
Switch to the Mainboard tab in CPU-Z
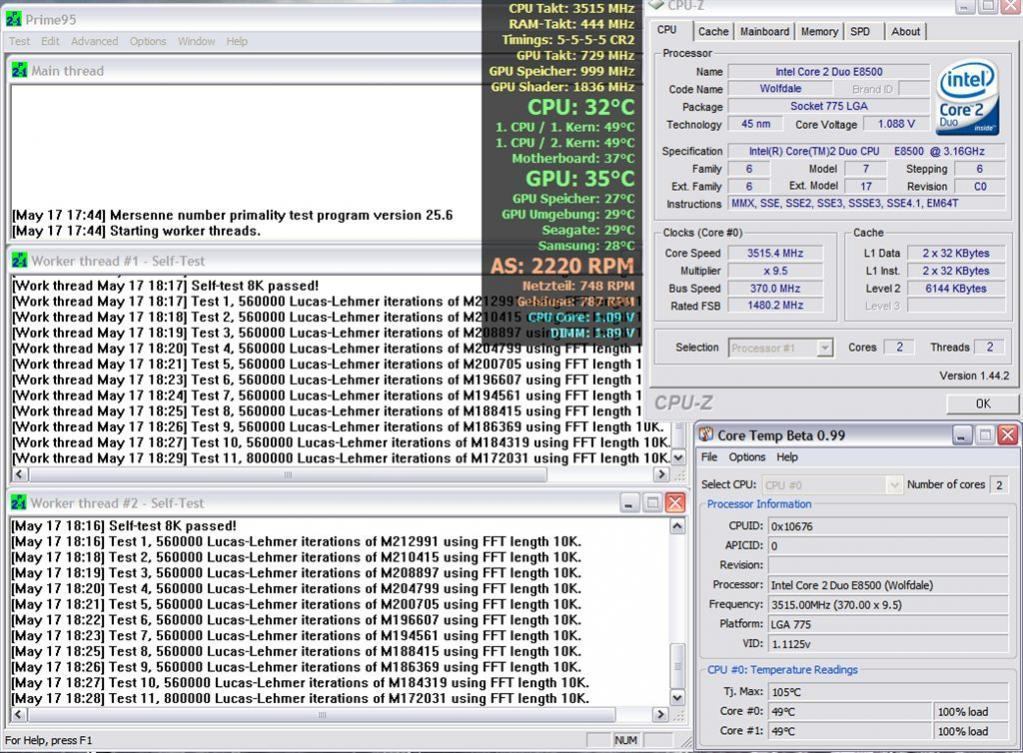765,31
